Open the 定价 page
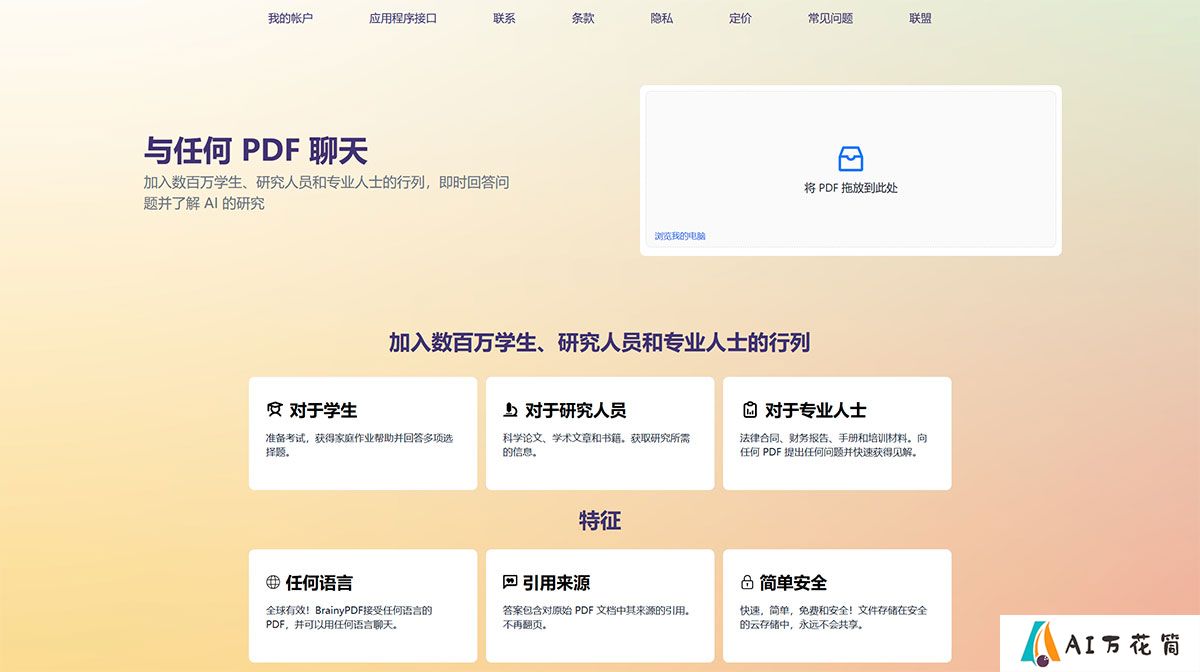 tap(741, 18)
